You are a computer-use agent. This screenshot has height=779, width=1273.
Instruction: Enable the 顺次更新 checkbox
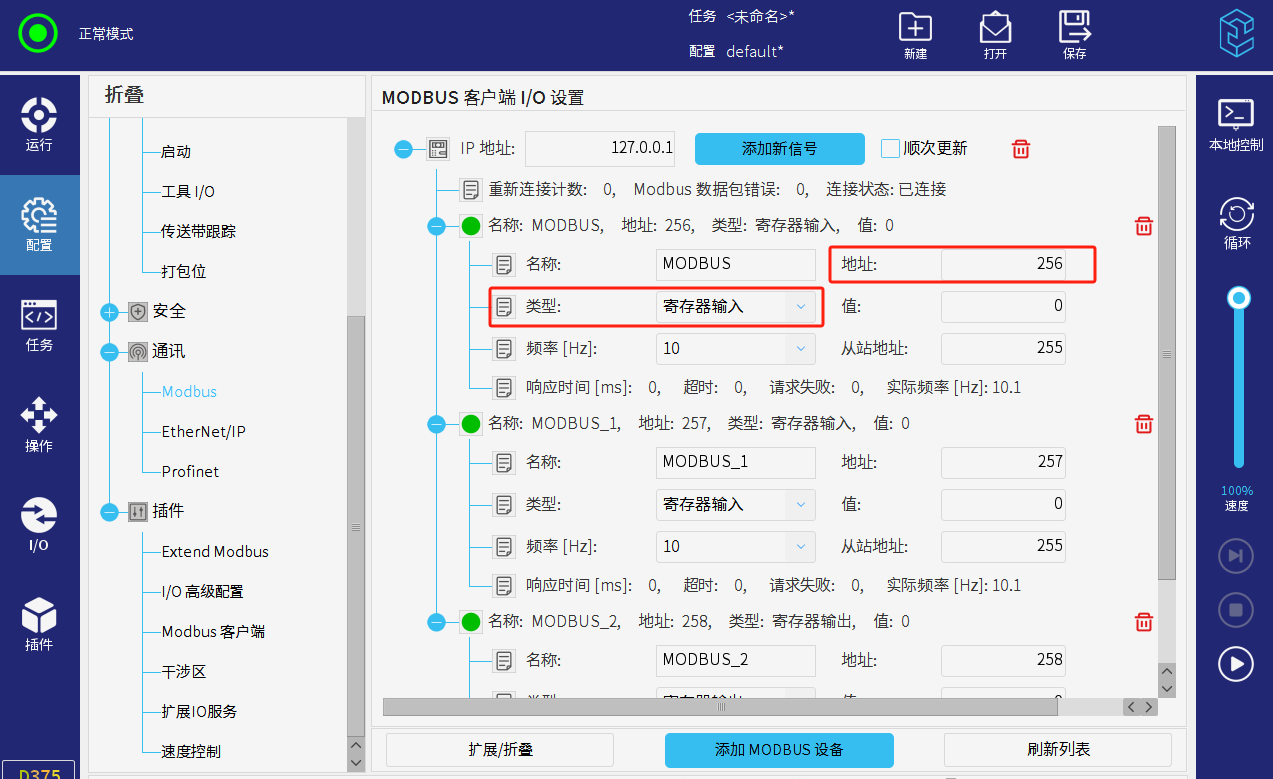pyautogui.click(x=890, y=149)
